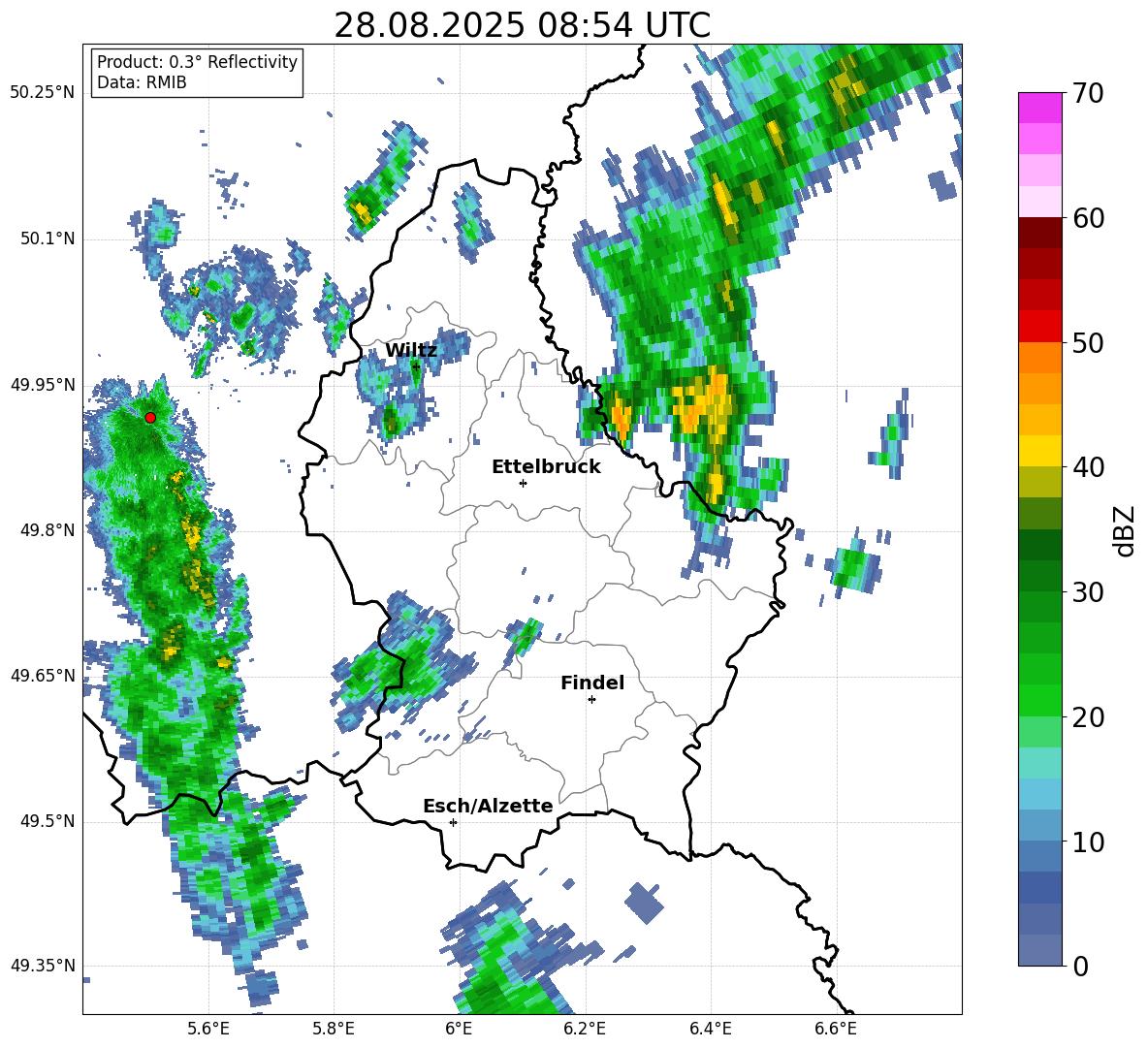Click the 50.25°N latitude tick label

pos(43,93)
